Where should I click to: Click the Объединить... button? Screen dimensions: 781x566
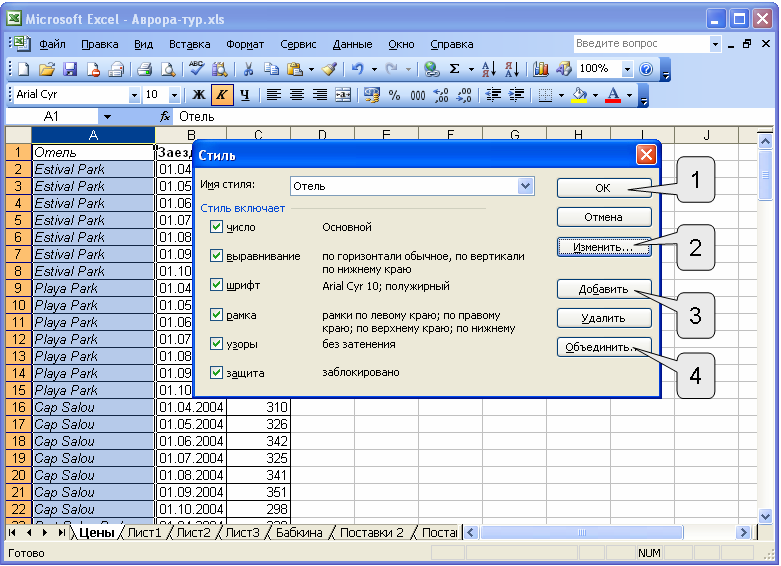(x=604, y=347)
